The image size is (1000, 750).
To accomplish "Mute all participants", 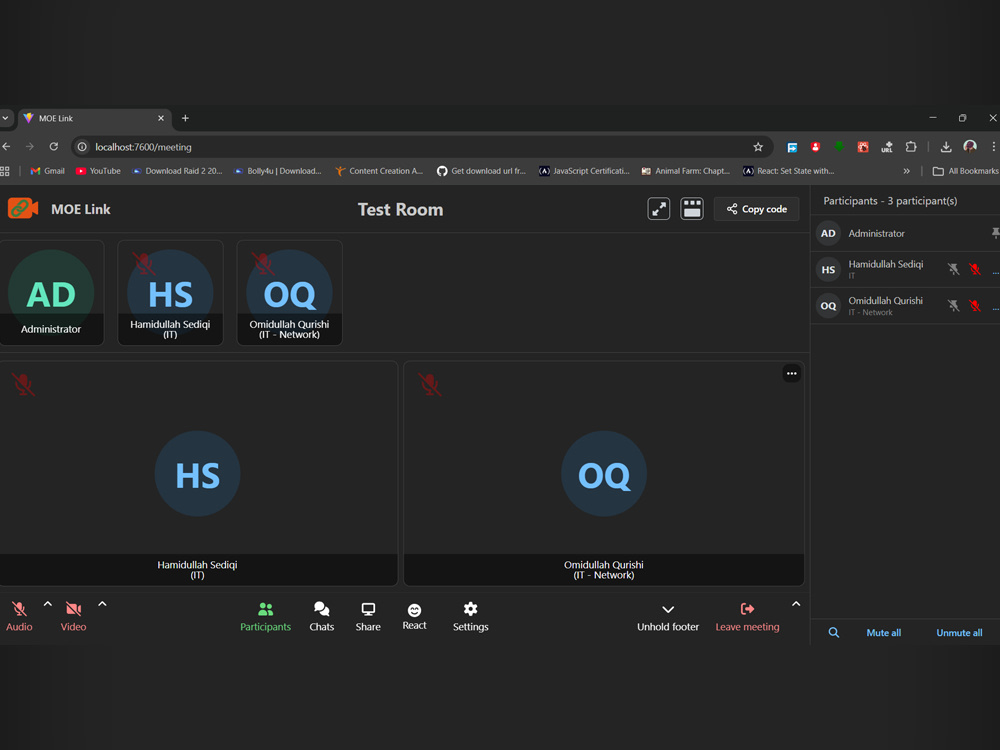I will 883,633.
